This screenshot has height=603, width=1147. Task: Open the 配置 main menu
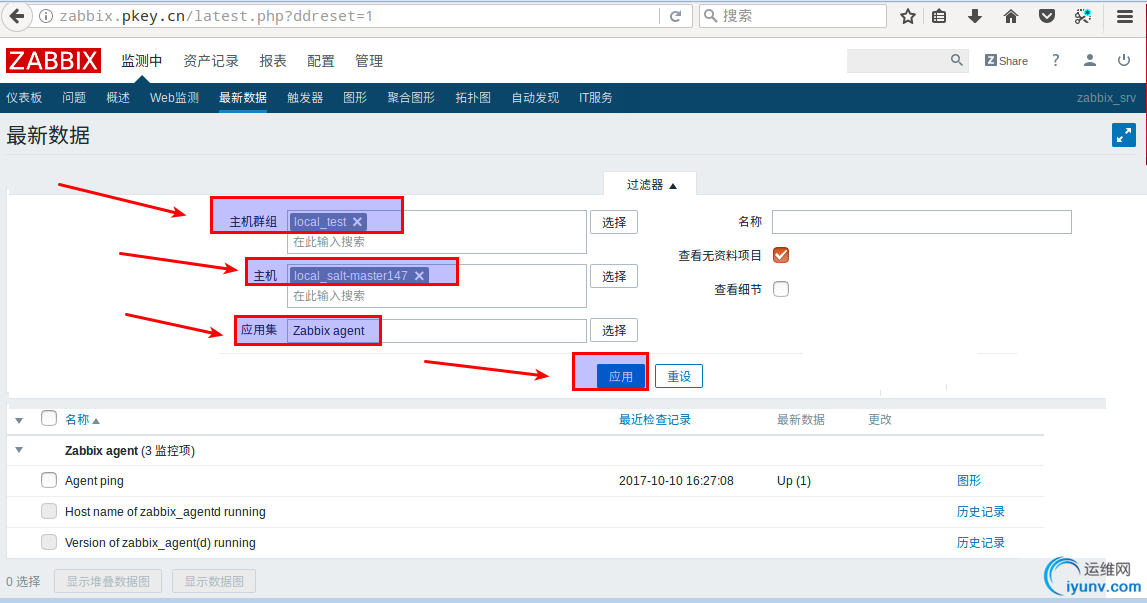pos(320,61)
